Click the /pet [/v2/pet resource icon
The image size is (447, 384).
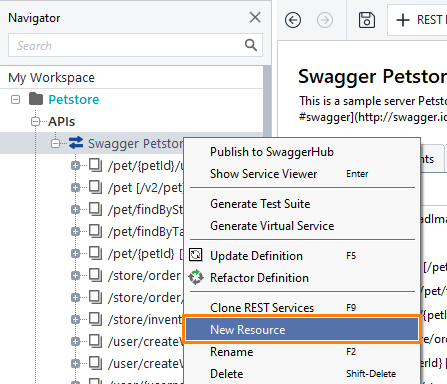96,187
